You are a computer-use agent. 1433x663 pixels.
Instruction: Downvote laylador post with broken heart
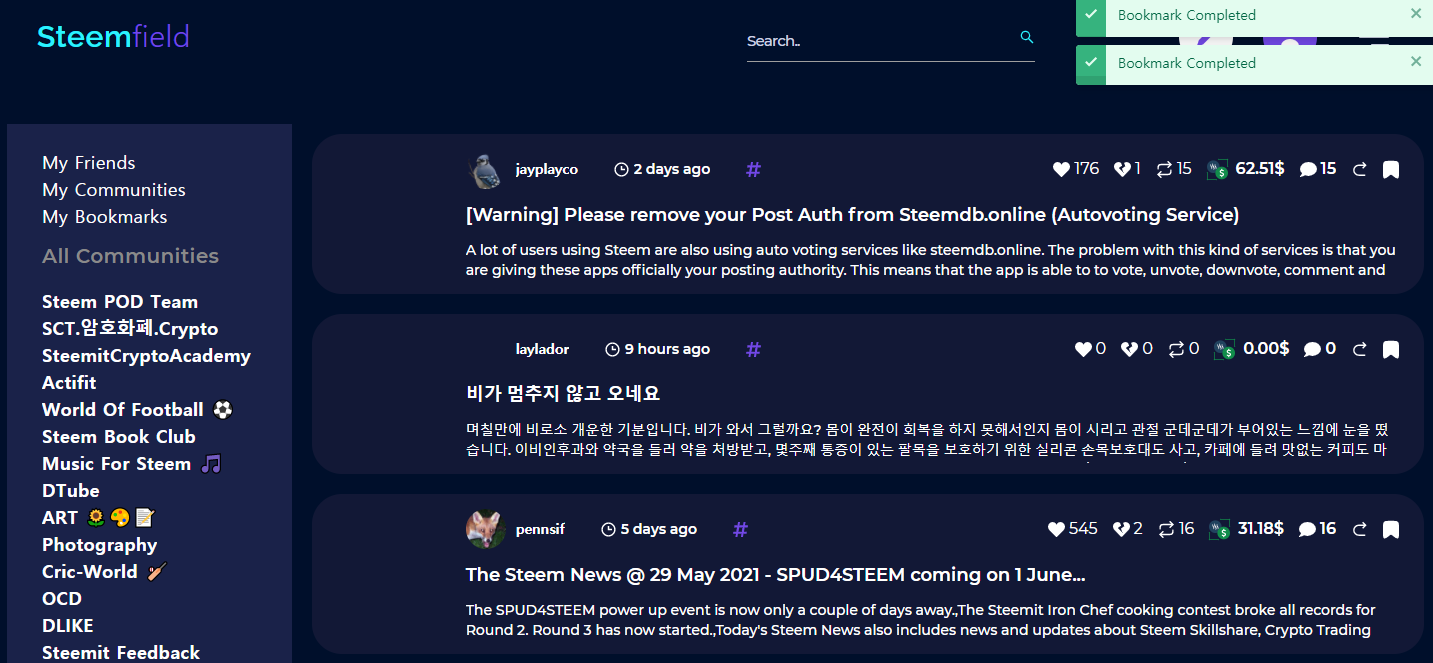coord(1130,349)
